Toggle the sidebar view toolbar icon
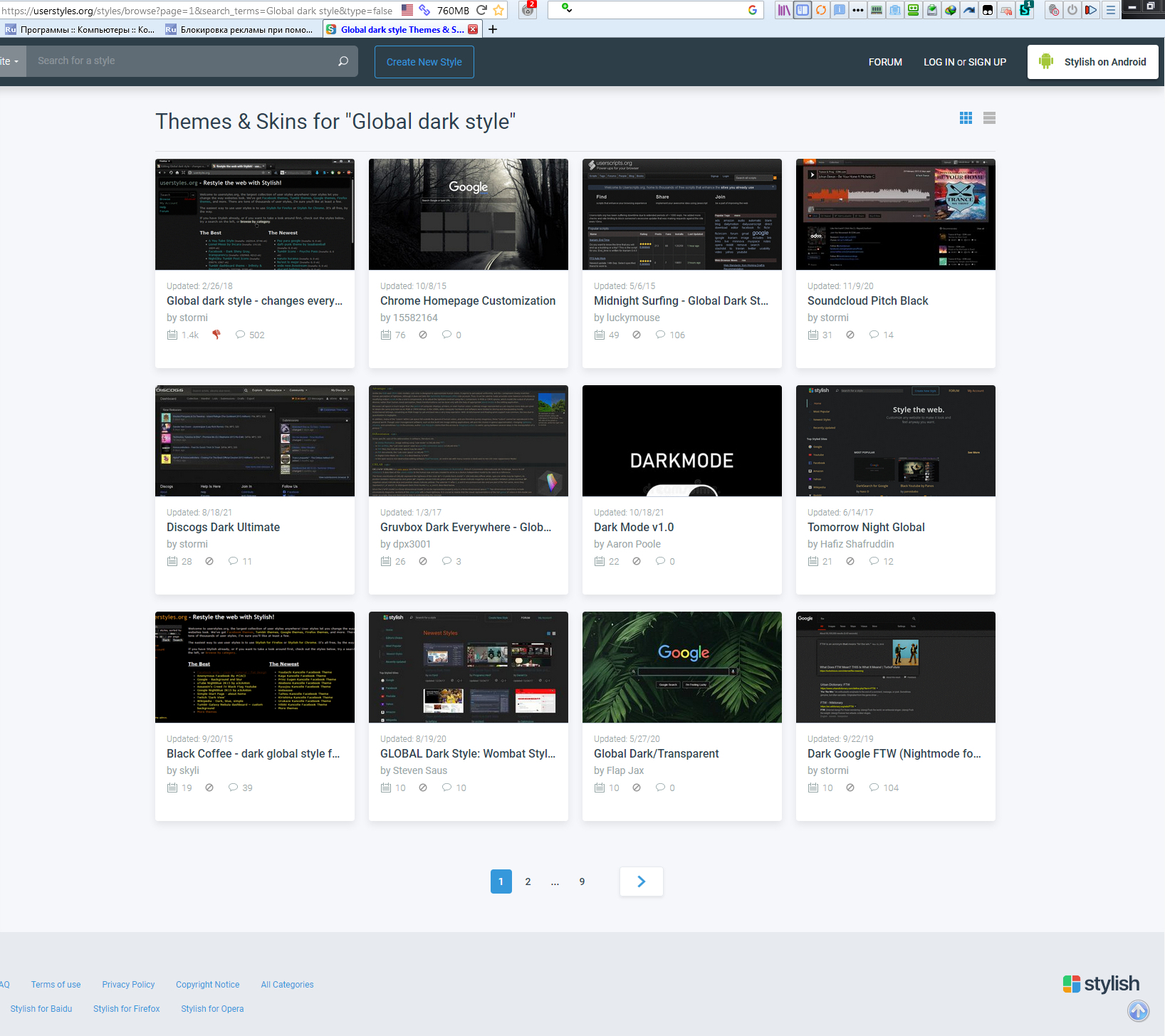 point(802,10)
